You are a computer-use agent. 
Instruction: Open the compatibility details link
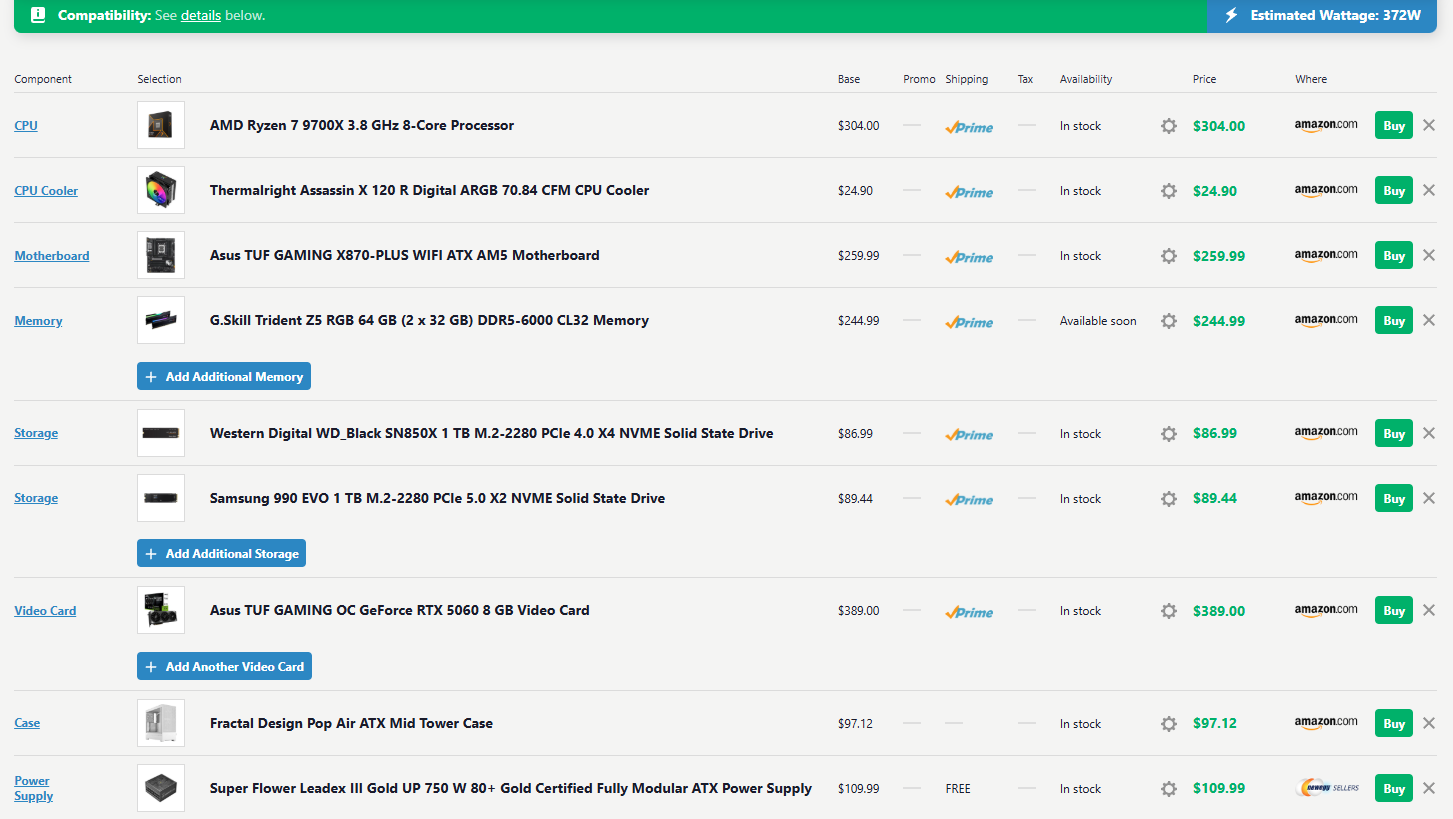201,16
